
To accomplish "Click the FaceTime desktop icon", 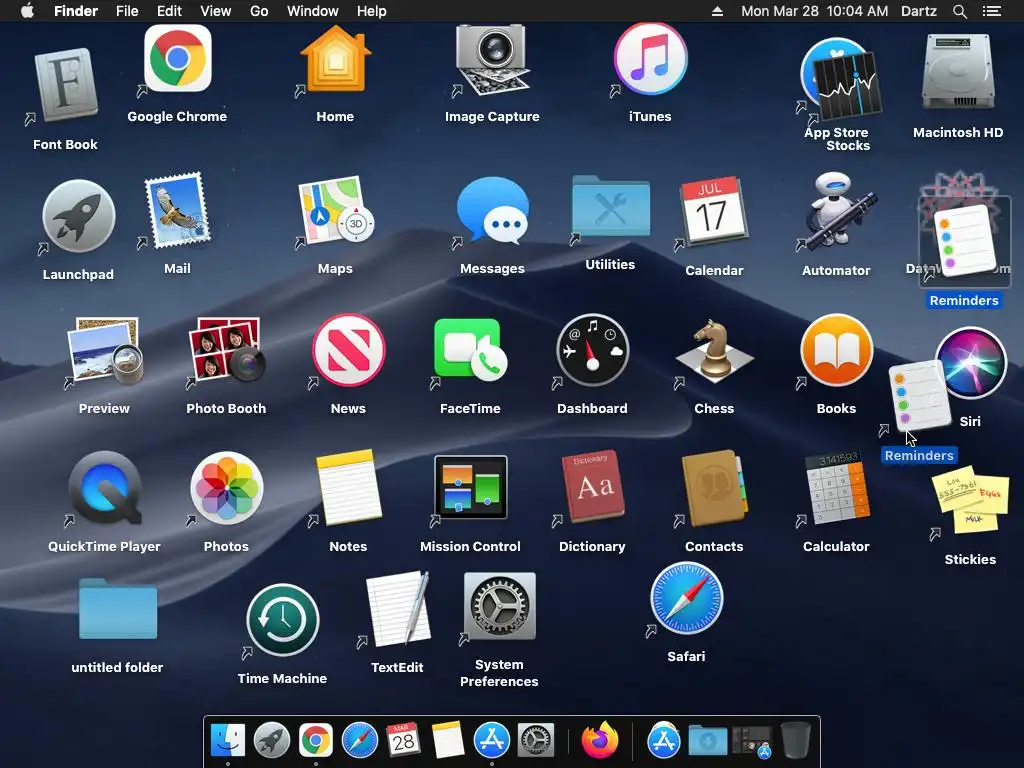I will click(470, 350).
